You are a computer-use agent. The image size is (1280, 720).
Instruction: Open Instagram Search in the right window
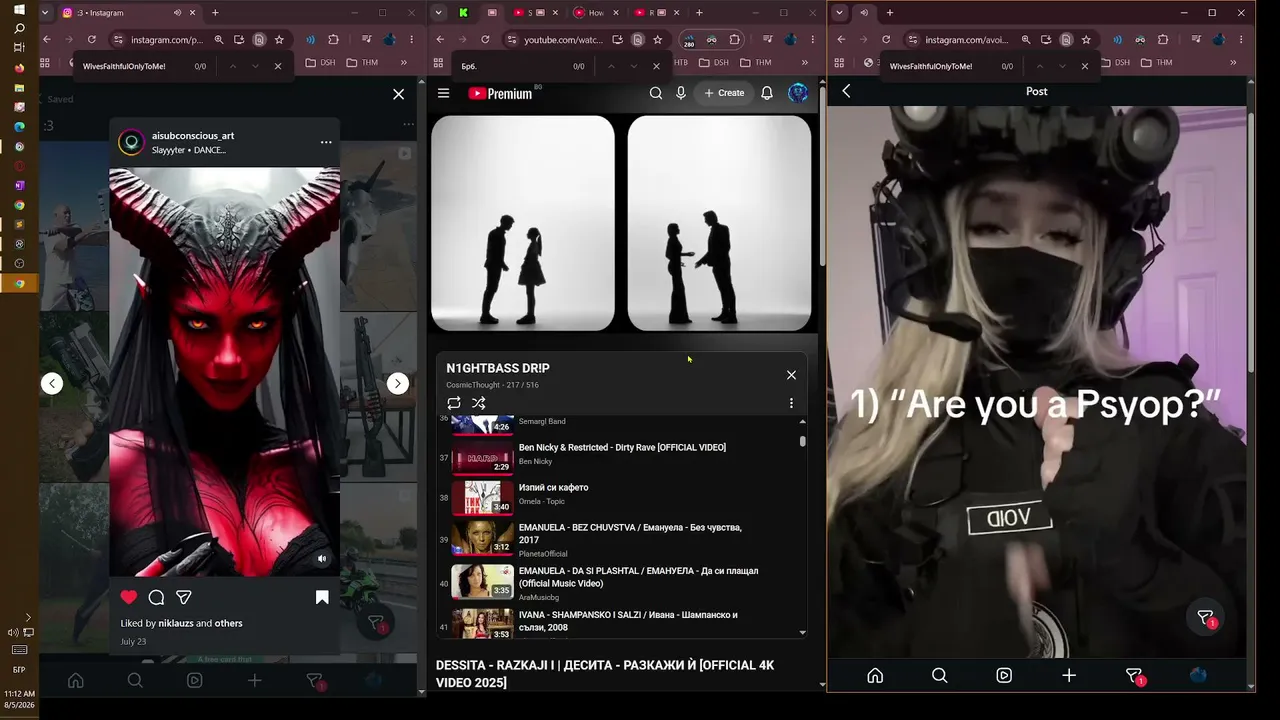pyautogui.click(x=939, y=675)
